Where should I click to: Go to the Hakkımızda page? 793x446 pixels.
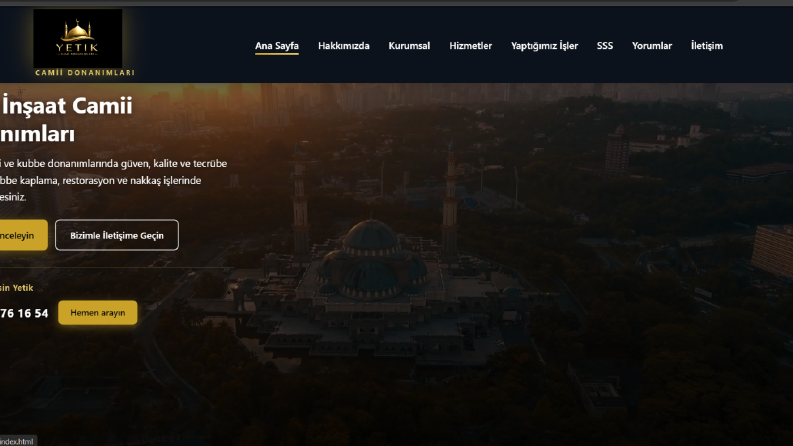pos(343,46)
